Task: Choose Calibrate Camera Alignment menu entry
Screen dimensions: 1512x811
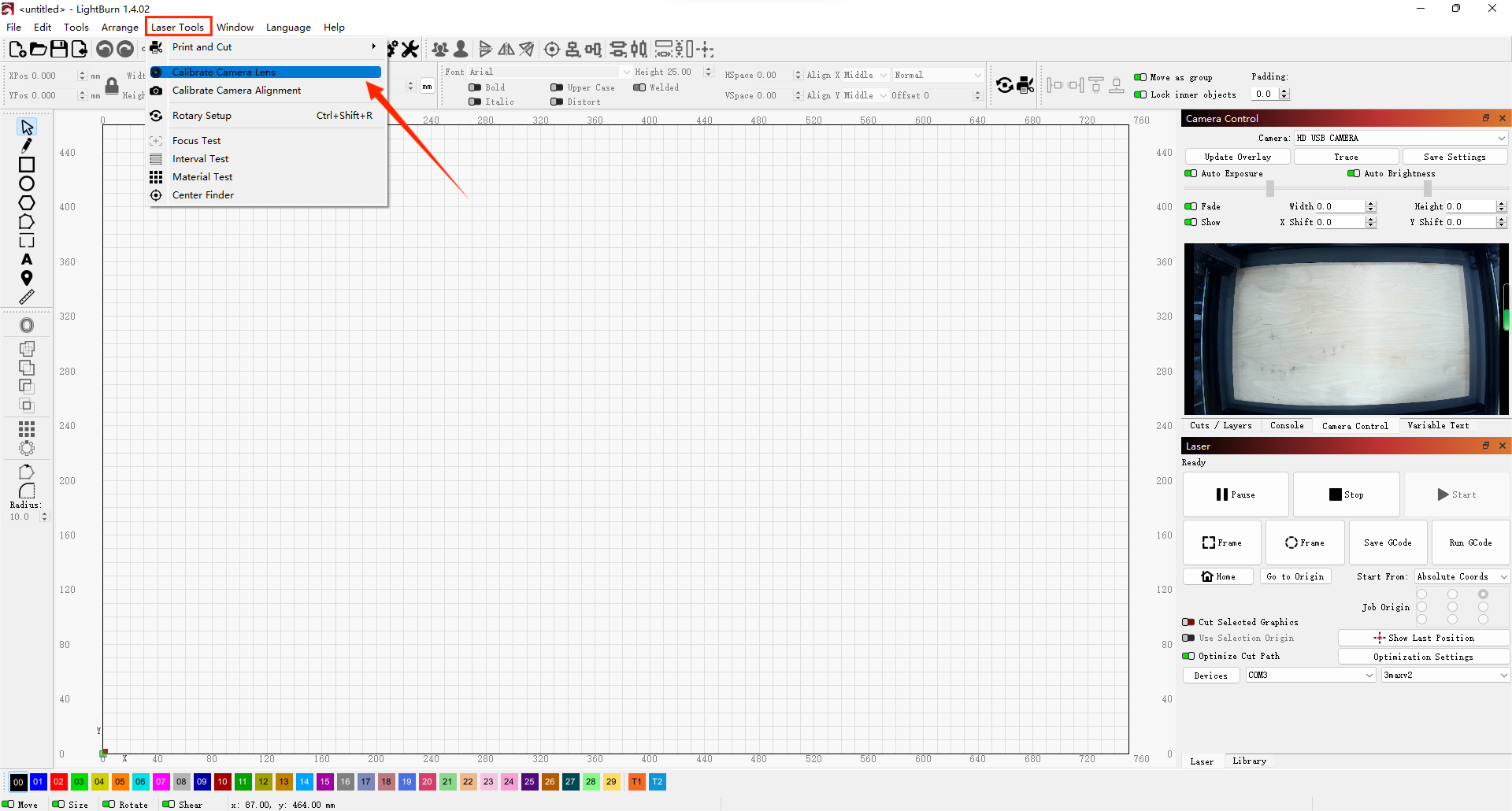Action: point(236,91)
